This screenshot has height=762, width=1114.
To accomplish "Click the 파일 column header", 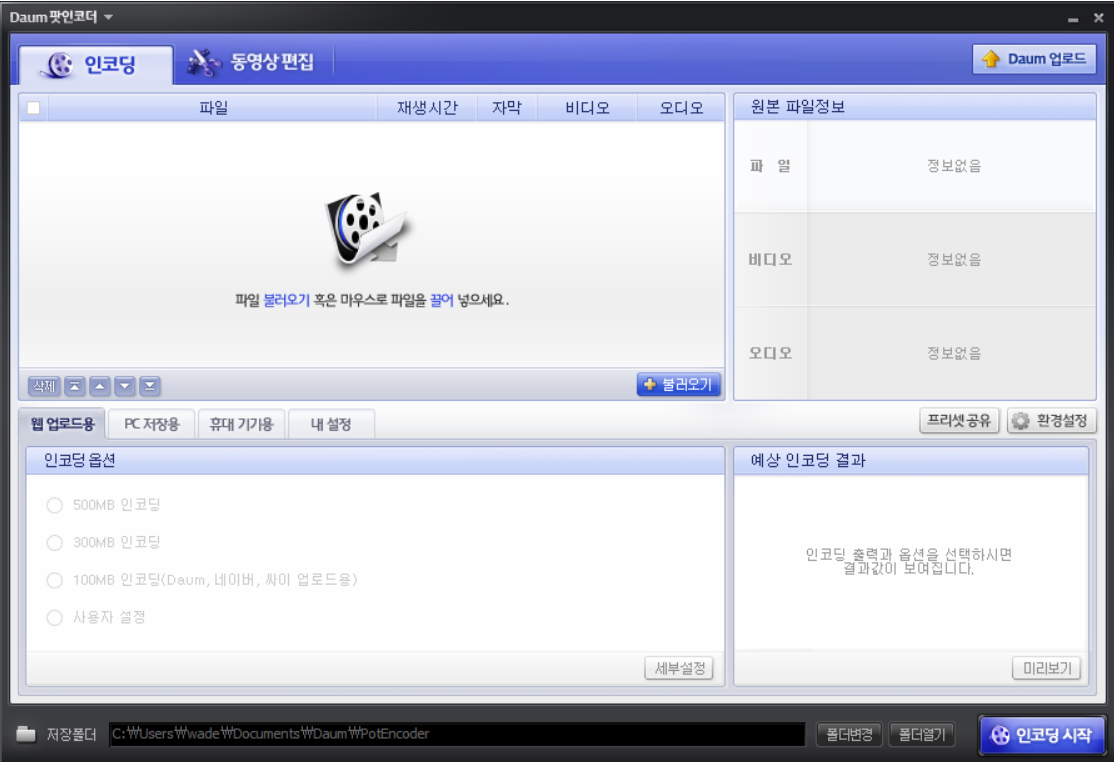I will tap(213, 108).
